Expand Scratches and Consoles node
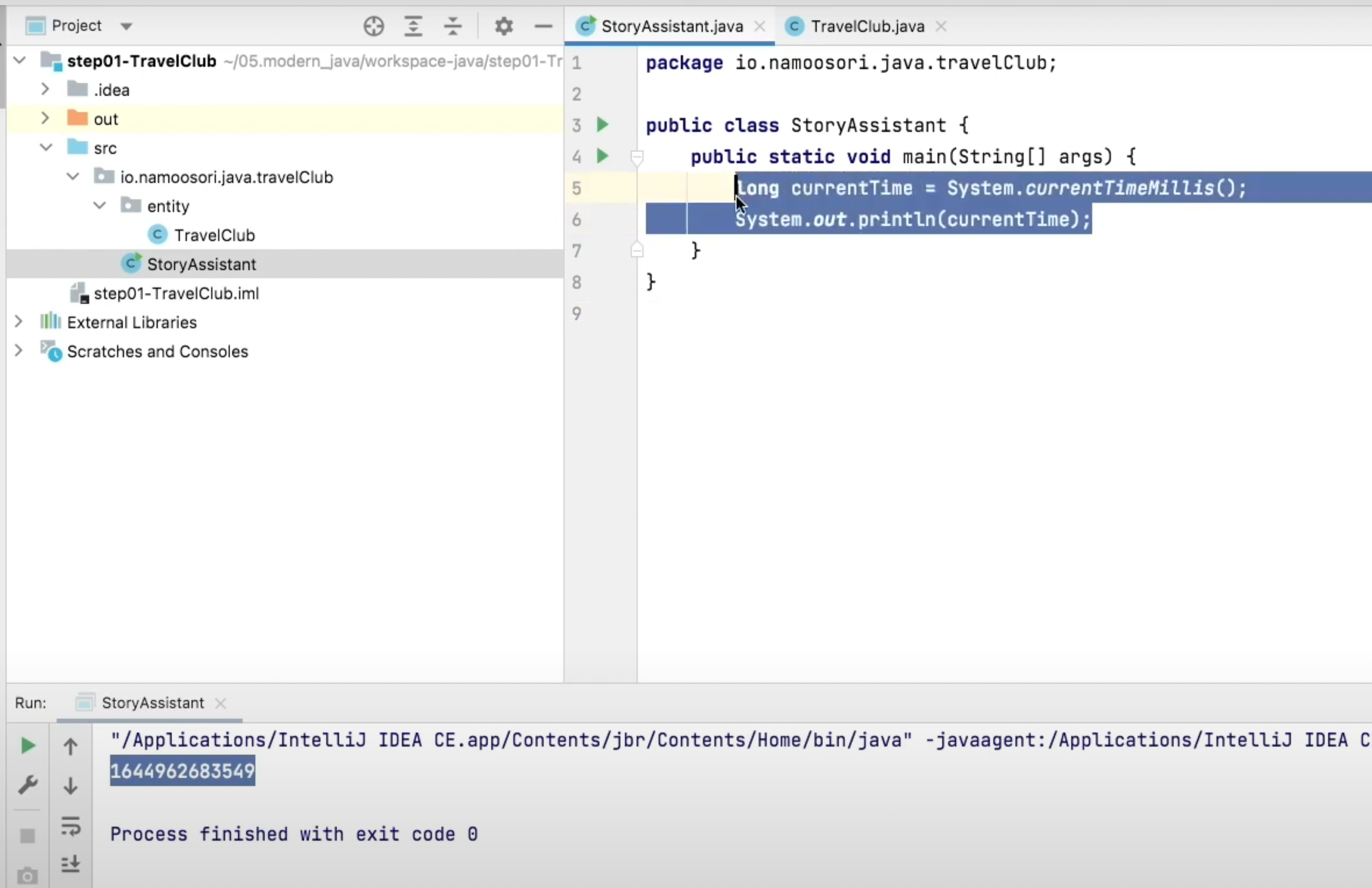Viewport: 1372px width, 888px height. click(x=18, y=350)
